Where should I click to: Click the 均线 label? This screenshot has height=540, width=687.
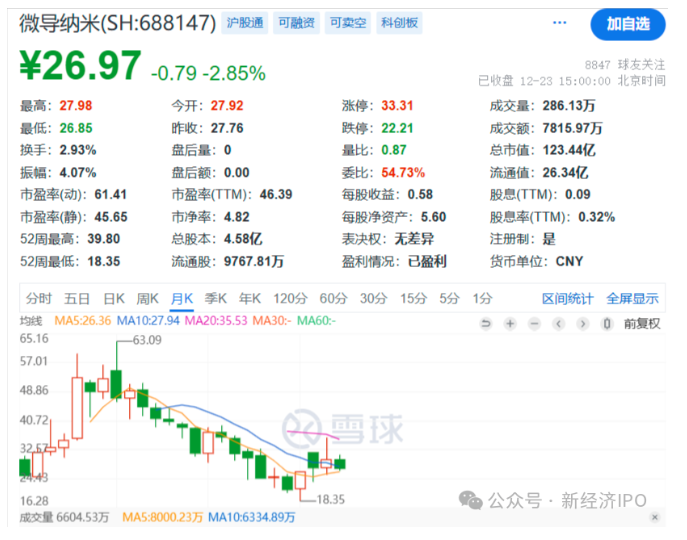(31, 321)
